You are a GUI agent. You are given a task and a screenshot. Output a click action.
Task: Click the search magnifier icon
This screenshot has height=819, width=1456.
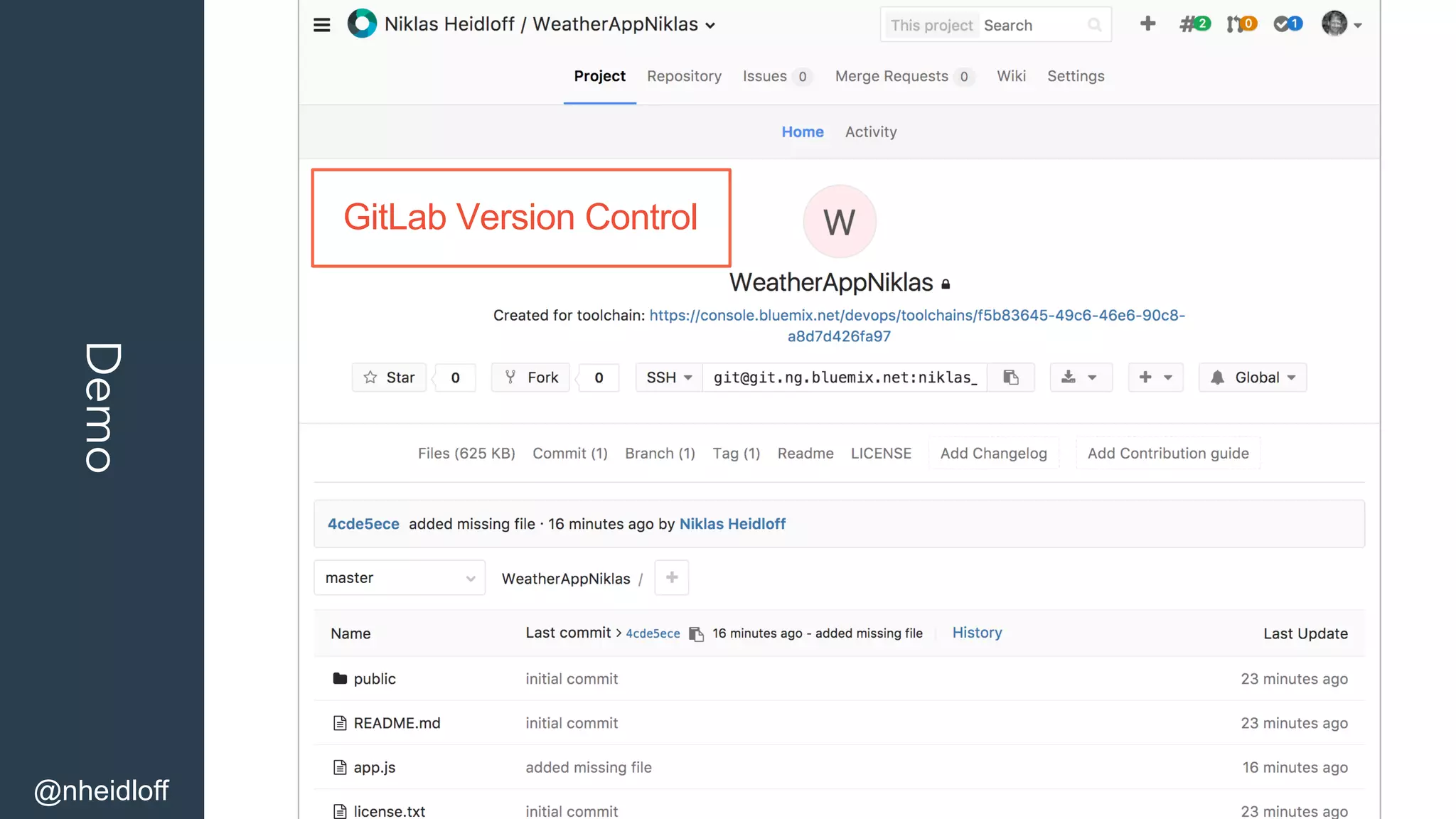click(x=1094, y=26)
